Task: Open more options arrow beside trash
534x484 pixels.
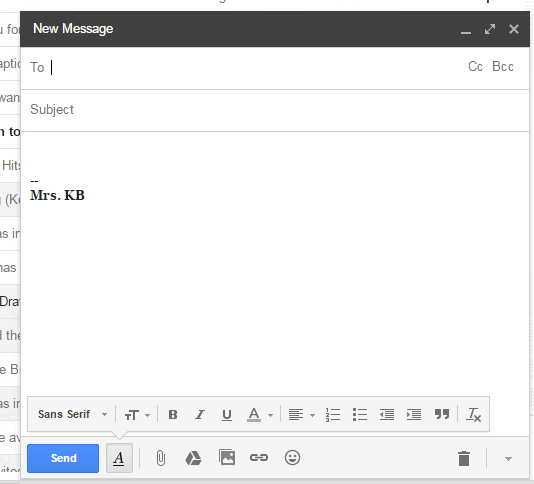Action: [508, 458]
